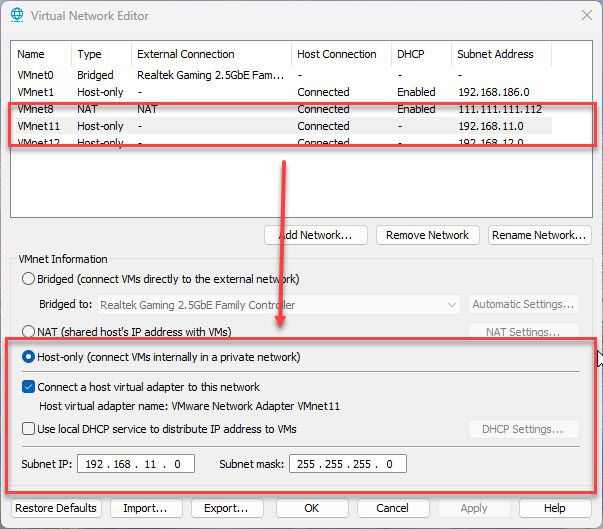Click subnet address 192.168.186.0

coord(493,92)
